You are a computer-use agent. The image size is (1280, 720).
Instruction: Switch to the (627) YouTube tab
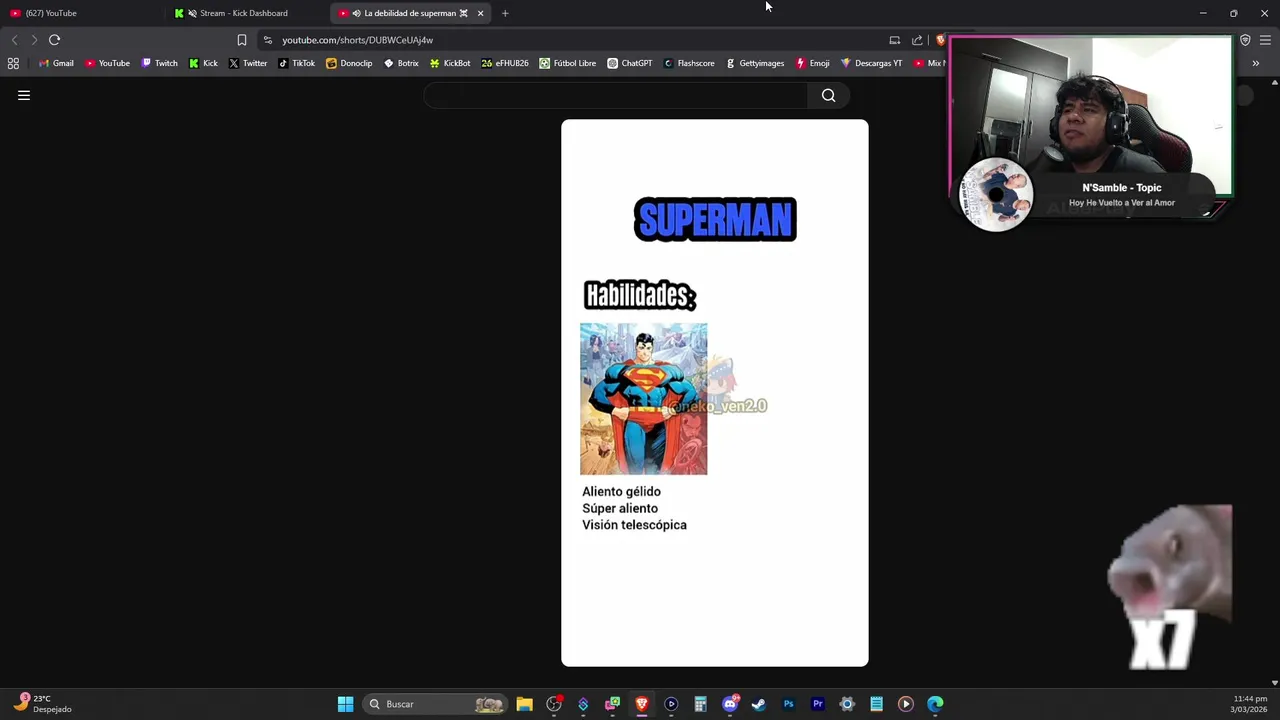pyautogui.click(x=80, y=13)
